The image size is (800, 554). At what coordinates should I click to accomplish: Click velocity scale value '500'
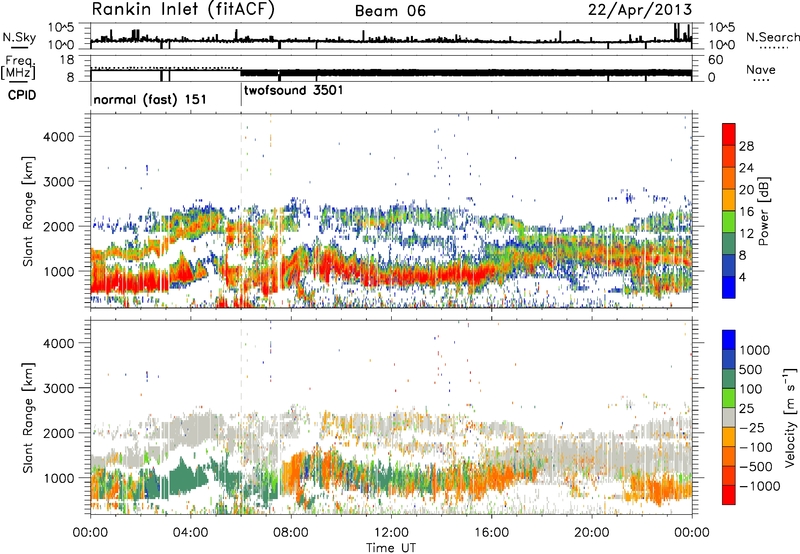pyautogui.click(x=751, y=369)
